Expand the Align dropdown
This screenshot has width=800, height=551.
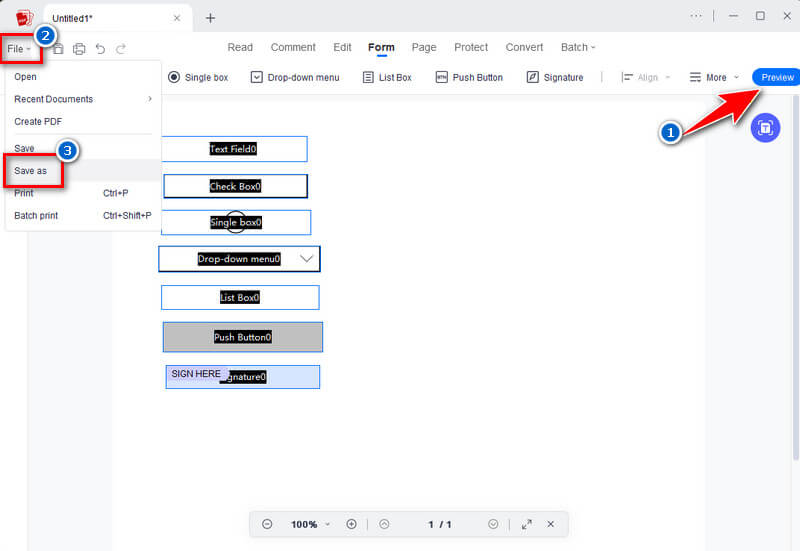point(645,78)
